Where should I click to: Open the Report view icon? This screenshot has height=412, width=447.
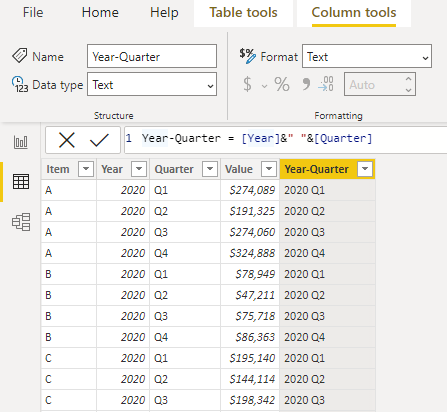pos(21,142)
